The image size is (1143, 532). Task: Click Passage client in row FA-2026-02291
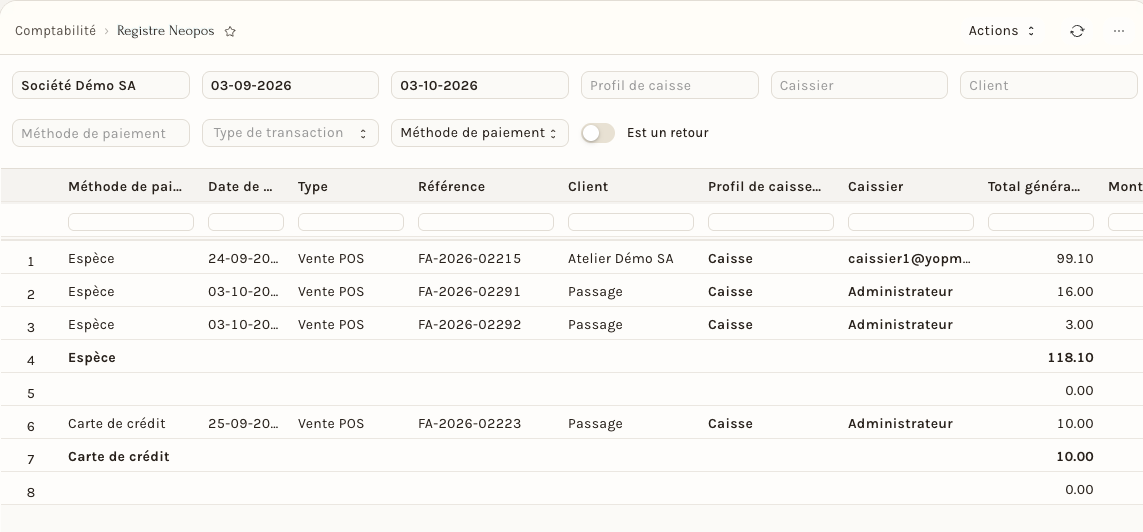(596, 292)
